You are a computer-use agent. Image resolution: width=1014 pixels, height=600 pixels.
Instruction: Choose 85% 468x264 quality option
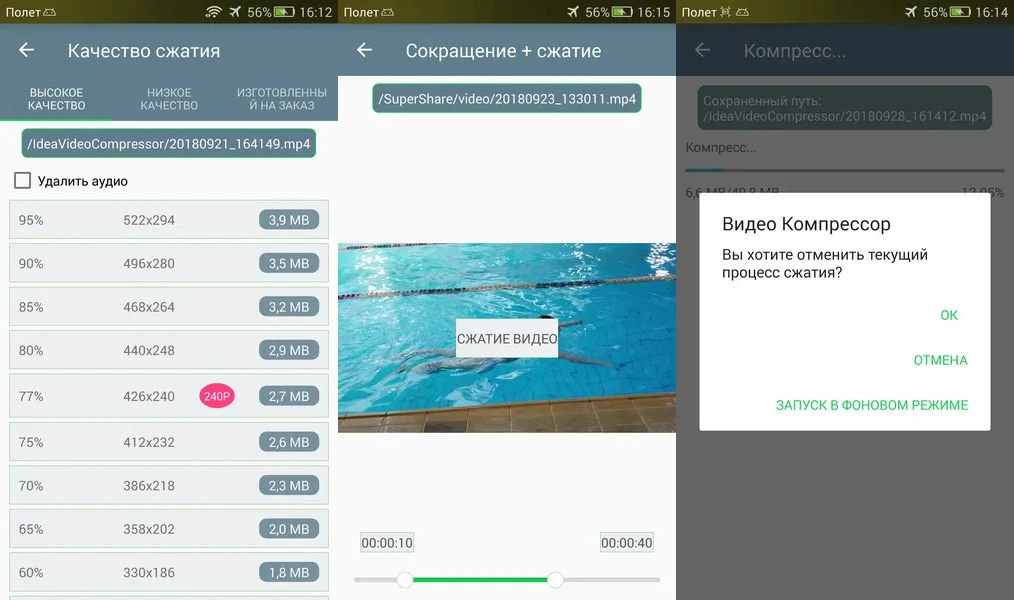click(169, 306)
